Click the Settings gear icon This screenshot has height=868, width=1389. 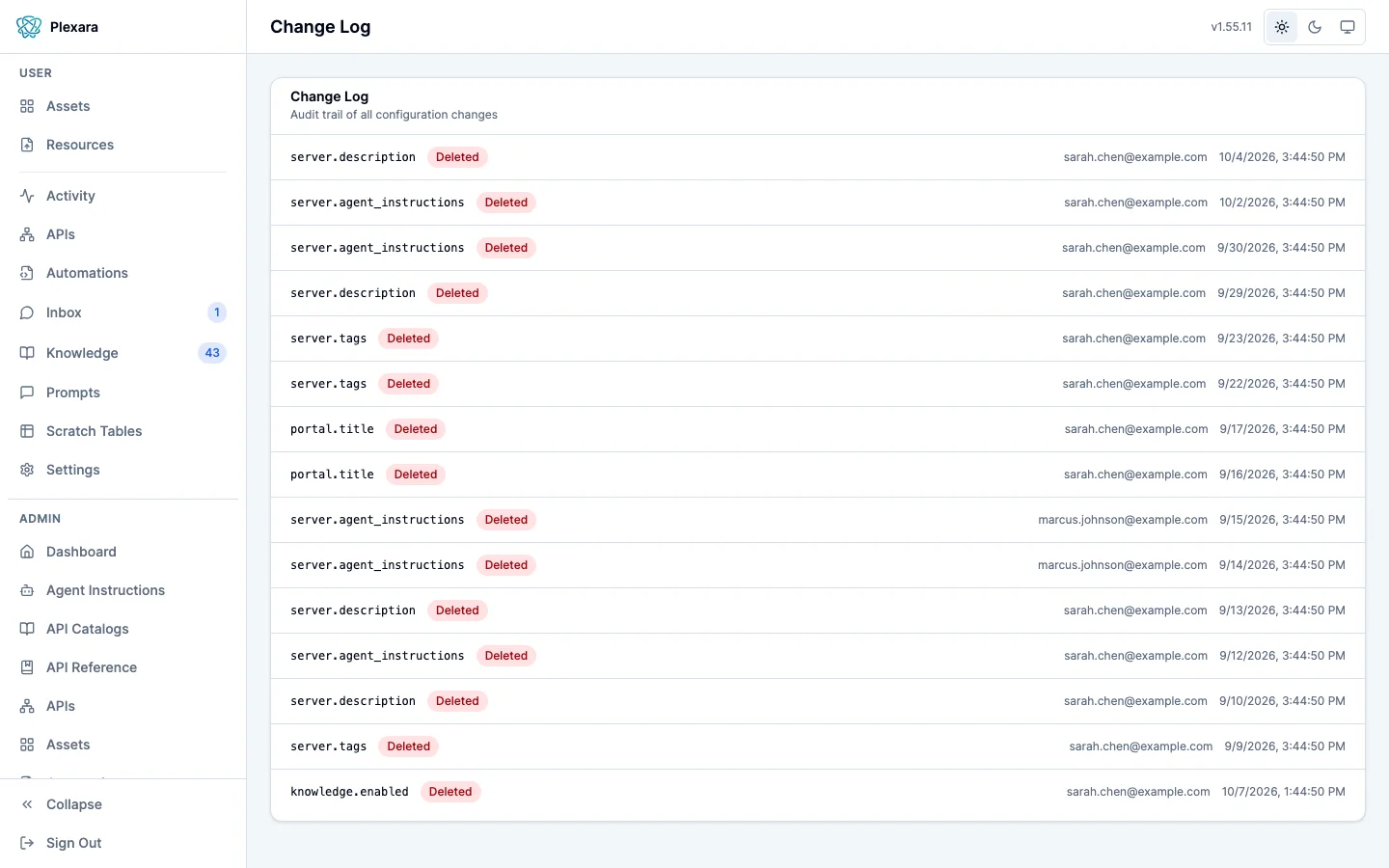27,470
